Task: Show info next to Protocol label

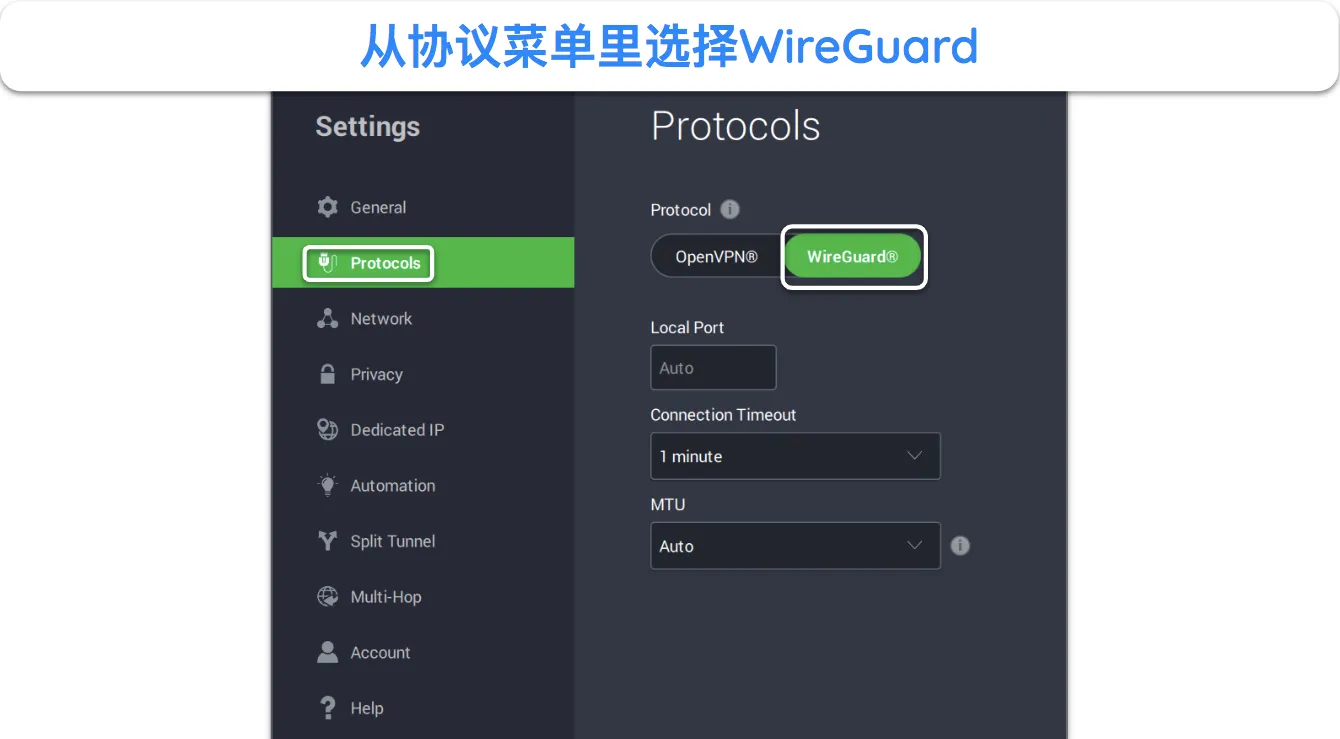Action: point(730,210)
